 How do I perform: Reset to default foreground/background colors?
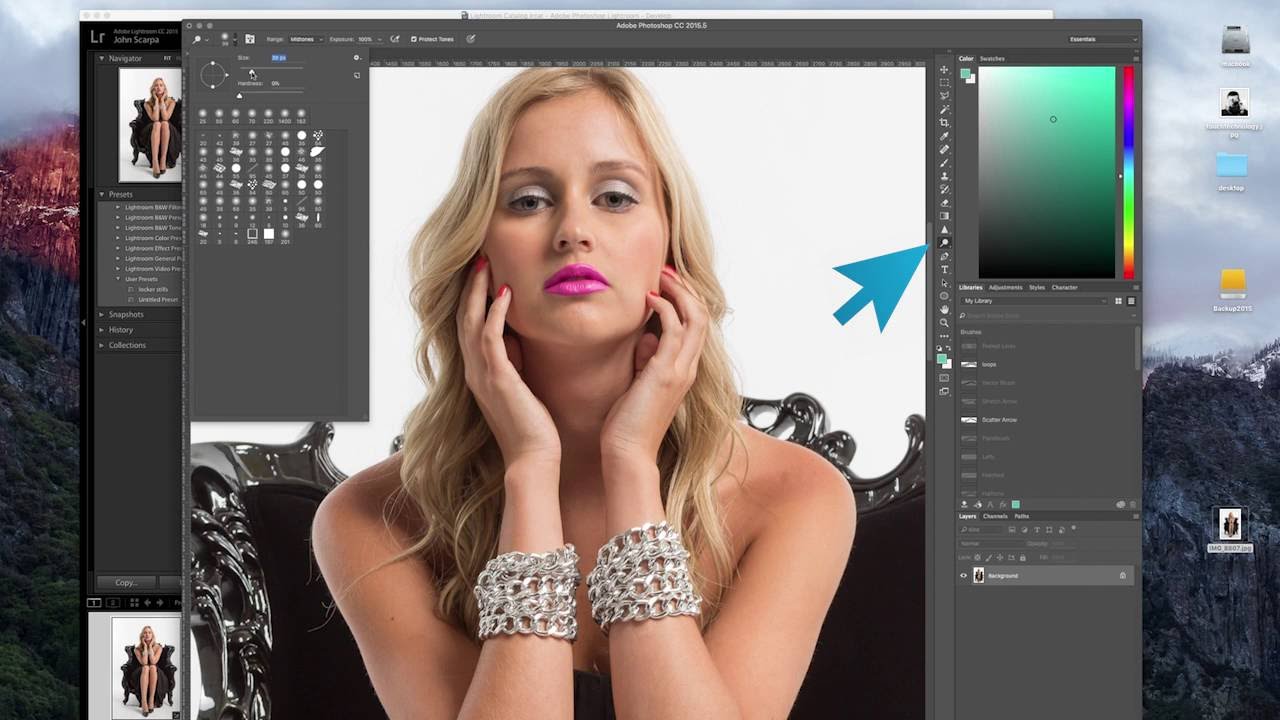(x=939, y=349)
